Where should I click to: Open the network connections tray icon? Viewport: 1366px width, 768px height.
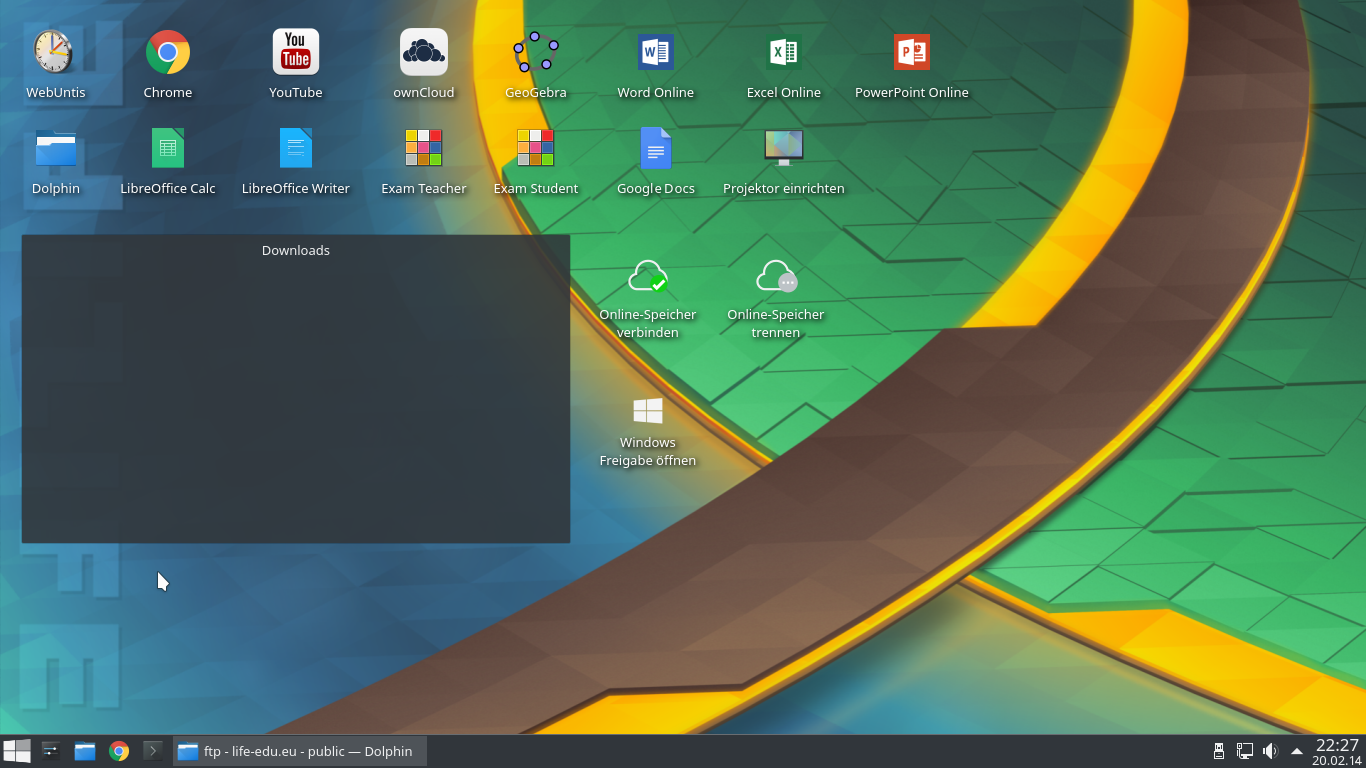[1245, 751]
